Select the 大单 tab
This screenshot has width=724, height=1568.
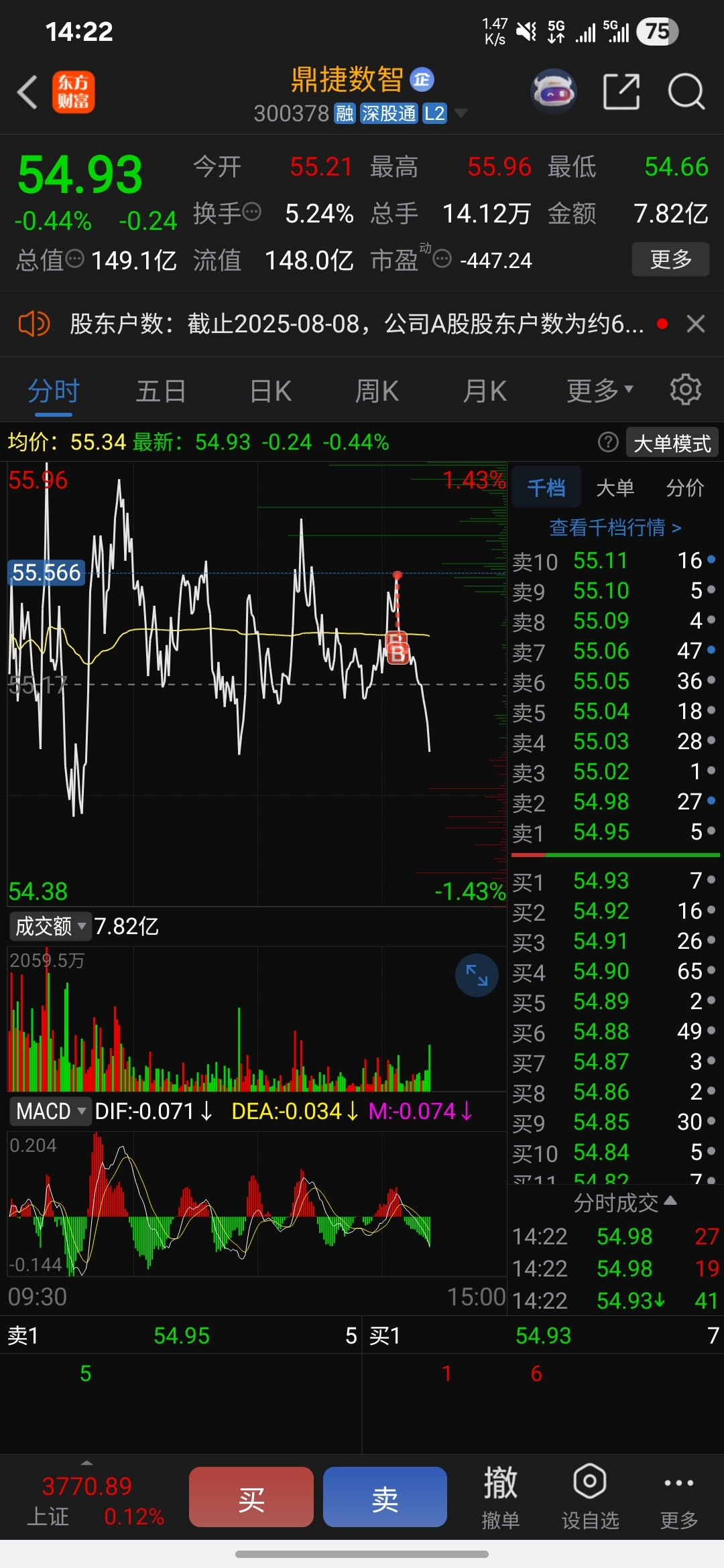(615, 488)
